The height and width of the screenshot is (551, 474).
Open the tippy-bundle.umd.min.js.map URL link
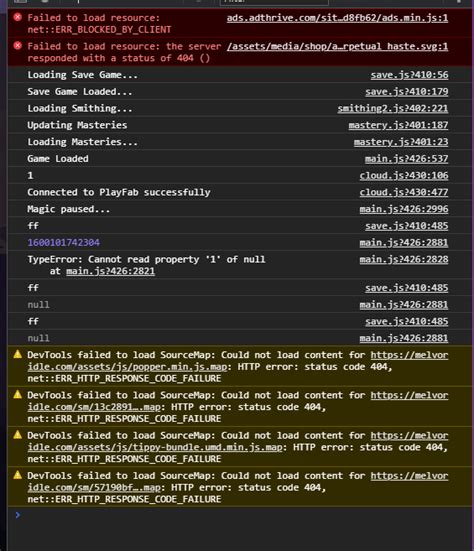pos(238,441)
